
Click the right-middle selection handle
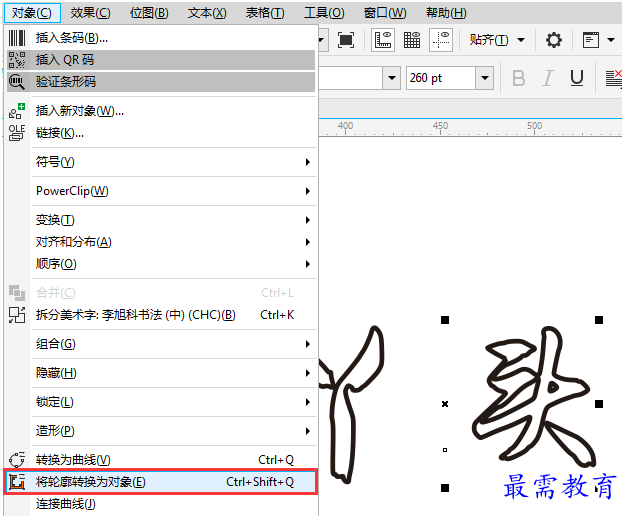(599, 404)
